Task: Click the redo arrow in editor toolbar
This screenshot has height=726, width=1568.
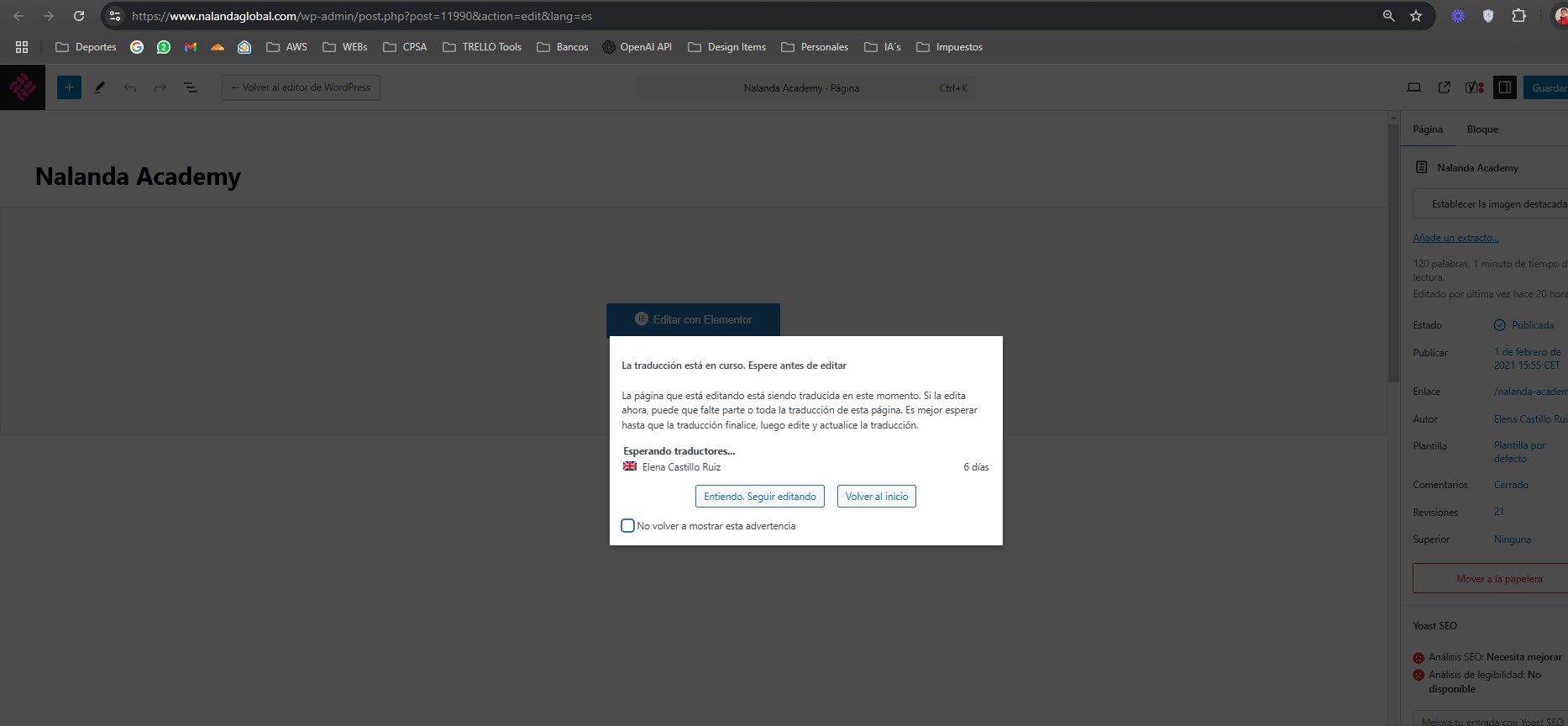Action: coord(160,87)
